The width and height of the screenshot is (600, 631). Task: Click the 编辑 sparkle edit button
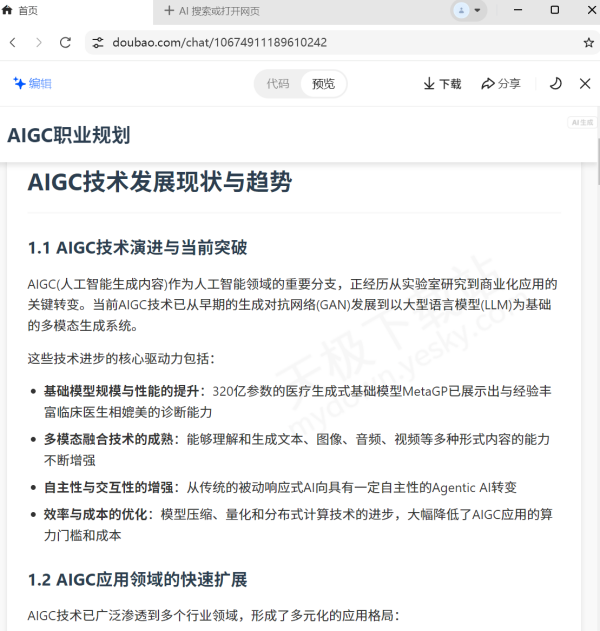[x=33, y=83]
